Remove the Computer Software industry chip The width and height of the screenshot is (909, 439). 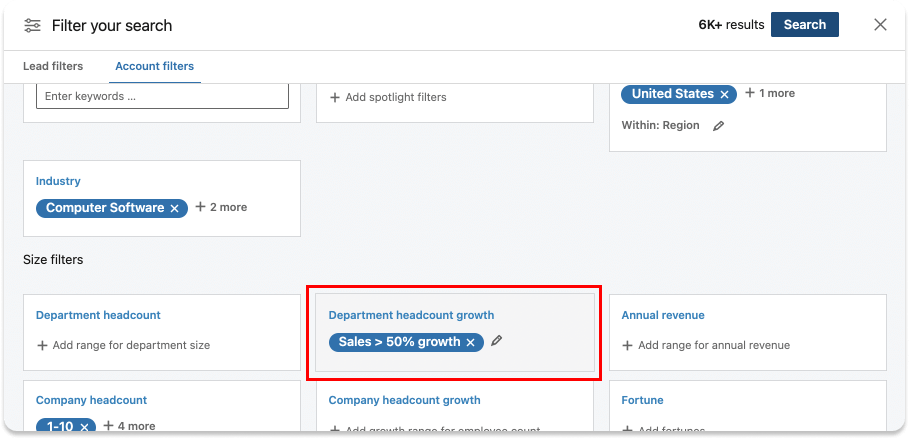coord(174,208)
